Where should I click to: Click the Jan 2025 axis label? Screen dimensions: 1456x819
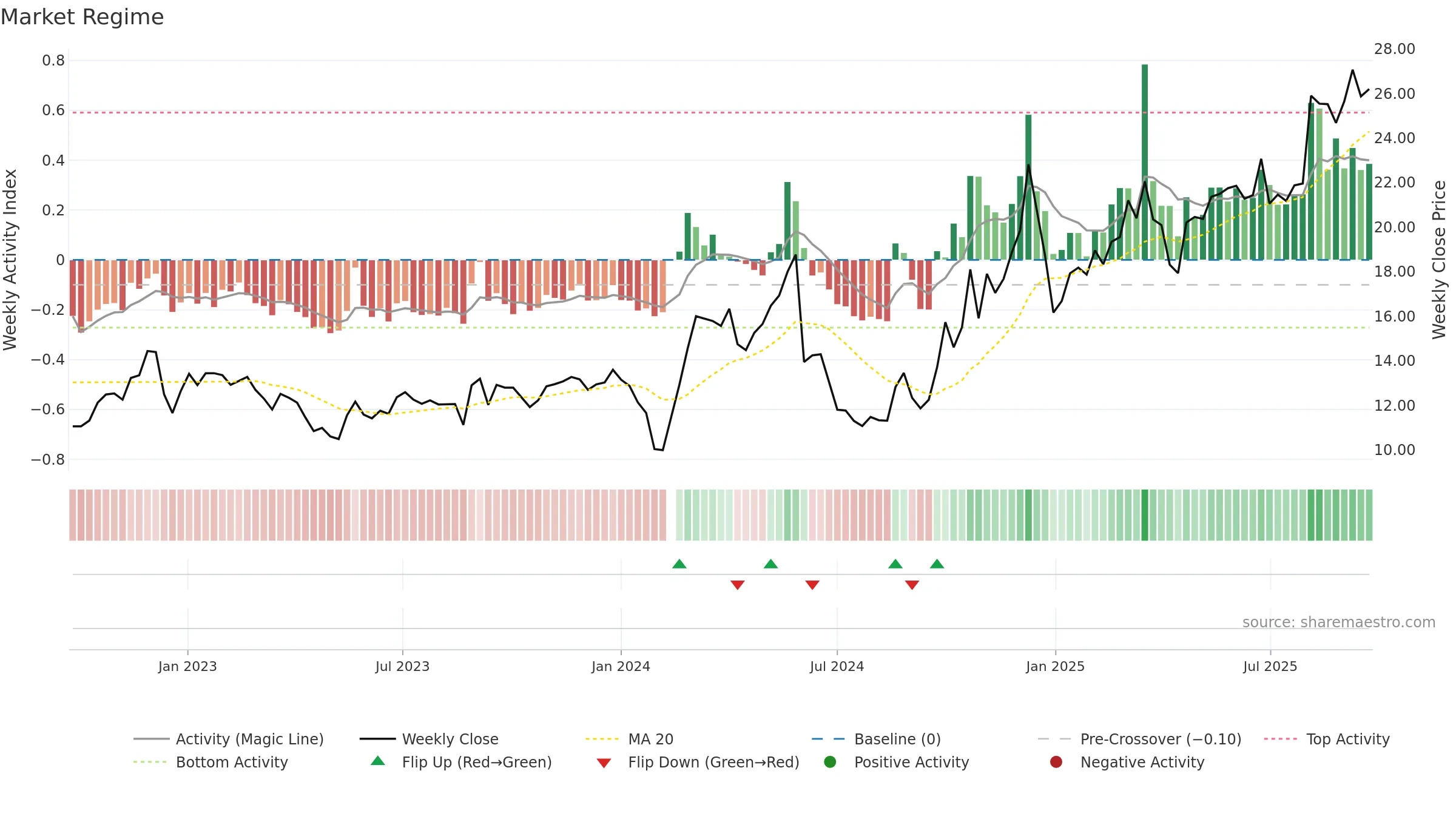(1055, 666)
